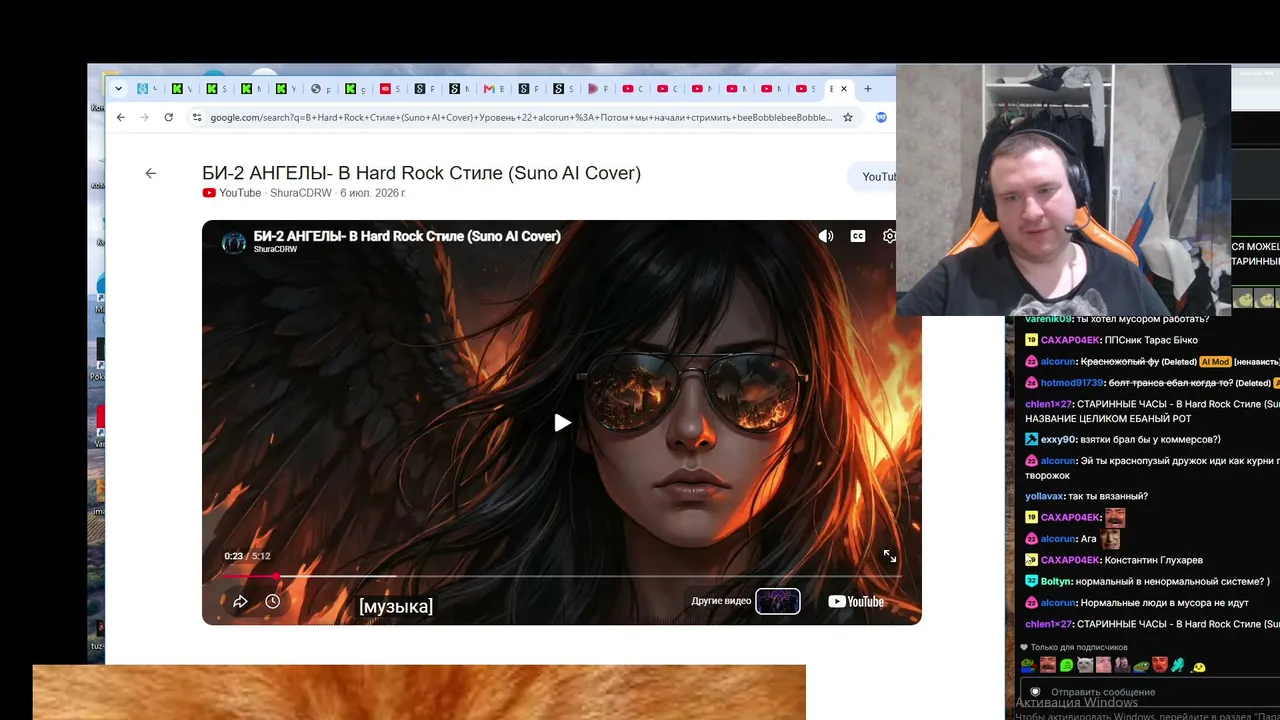Click the YouTube logo in the player
Screen dimensions: 1280x720
tap(856, 601)
